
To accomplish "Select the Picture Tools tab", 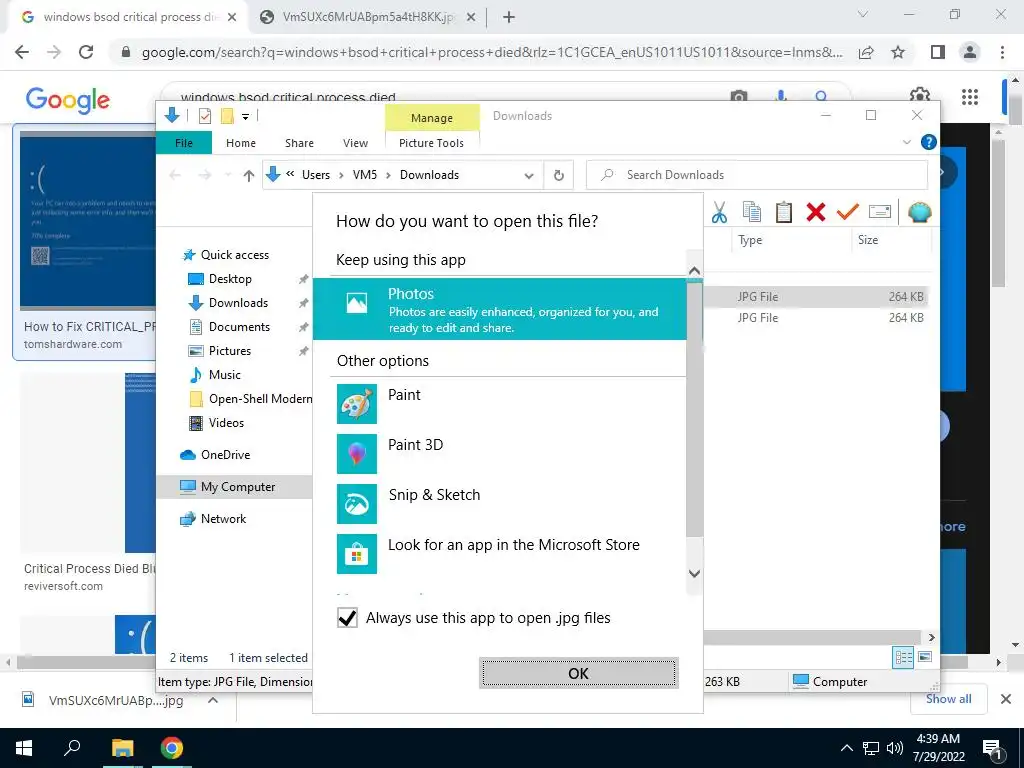I will click(x=432, y=143).
